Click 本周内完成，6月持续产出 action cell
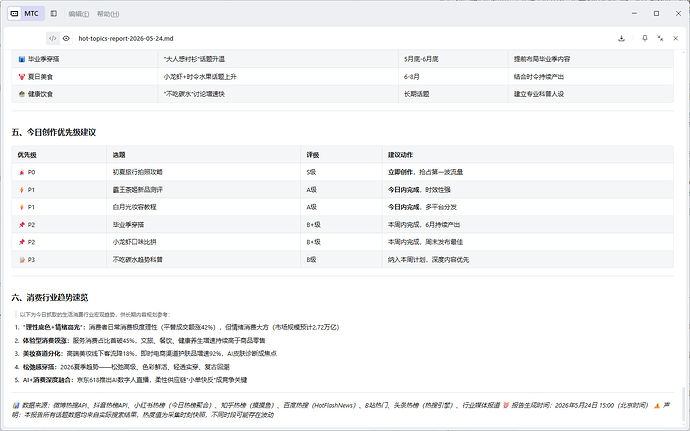 coord(528,225)
